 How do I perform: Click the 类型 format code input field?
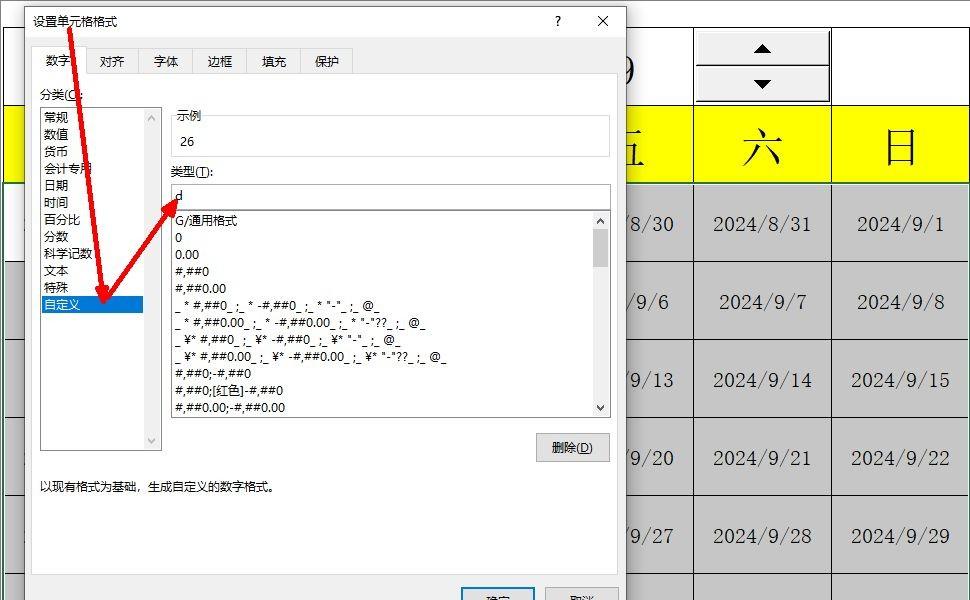(x=390, y=197)
